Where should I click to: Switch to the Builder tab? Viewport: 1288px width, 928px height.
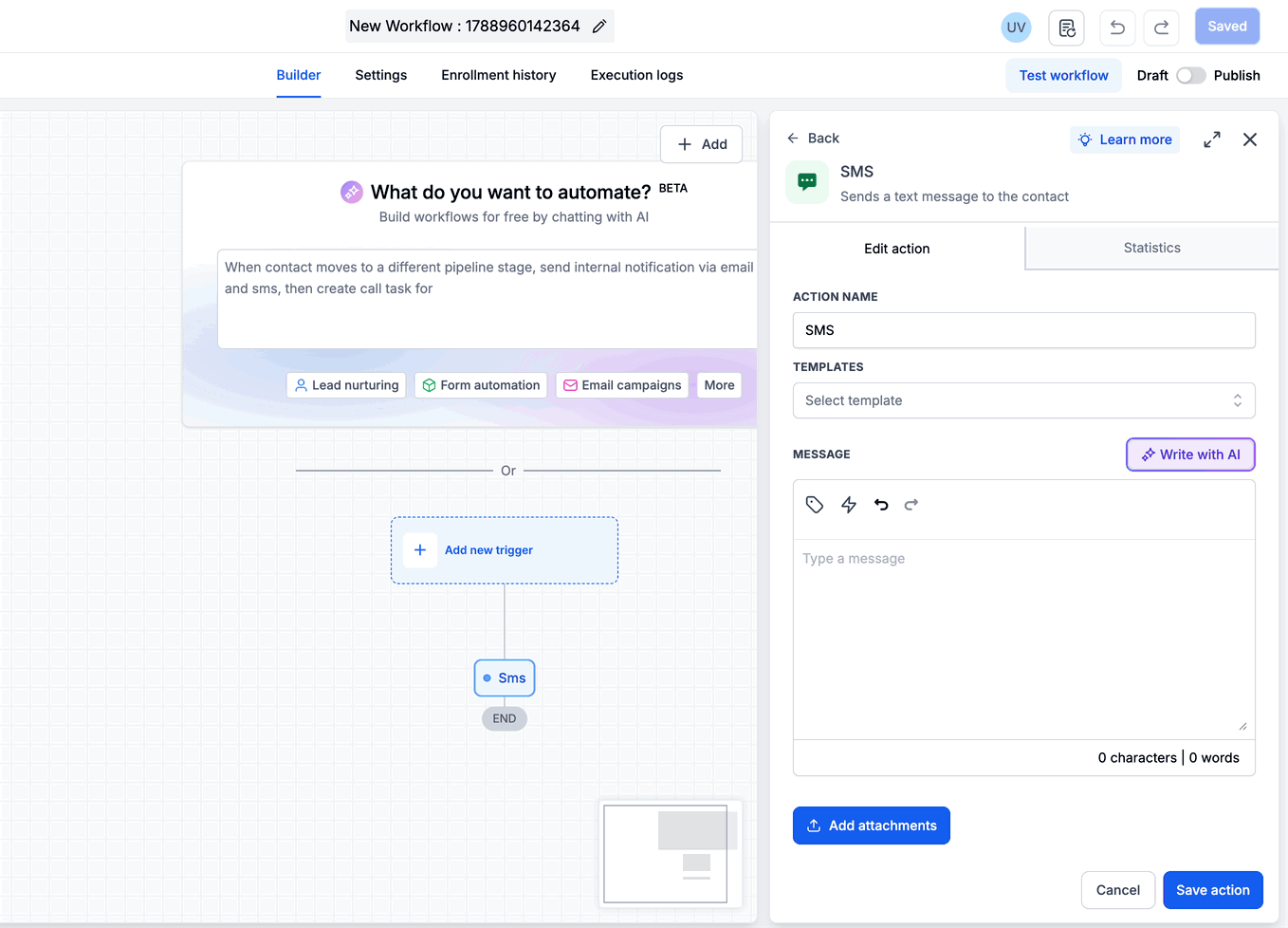coord(299,75)
